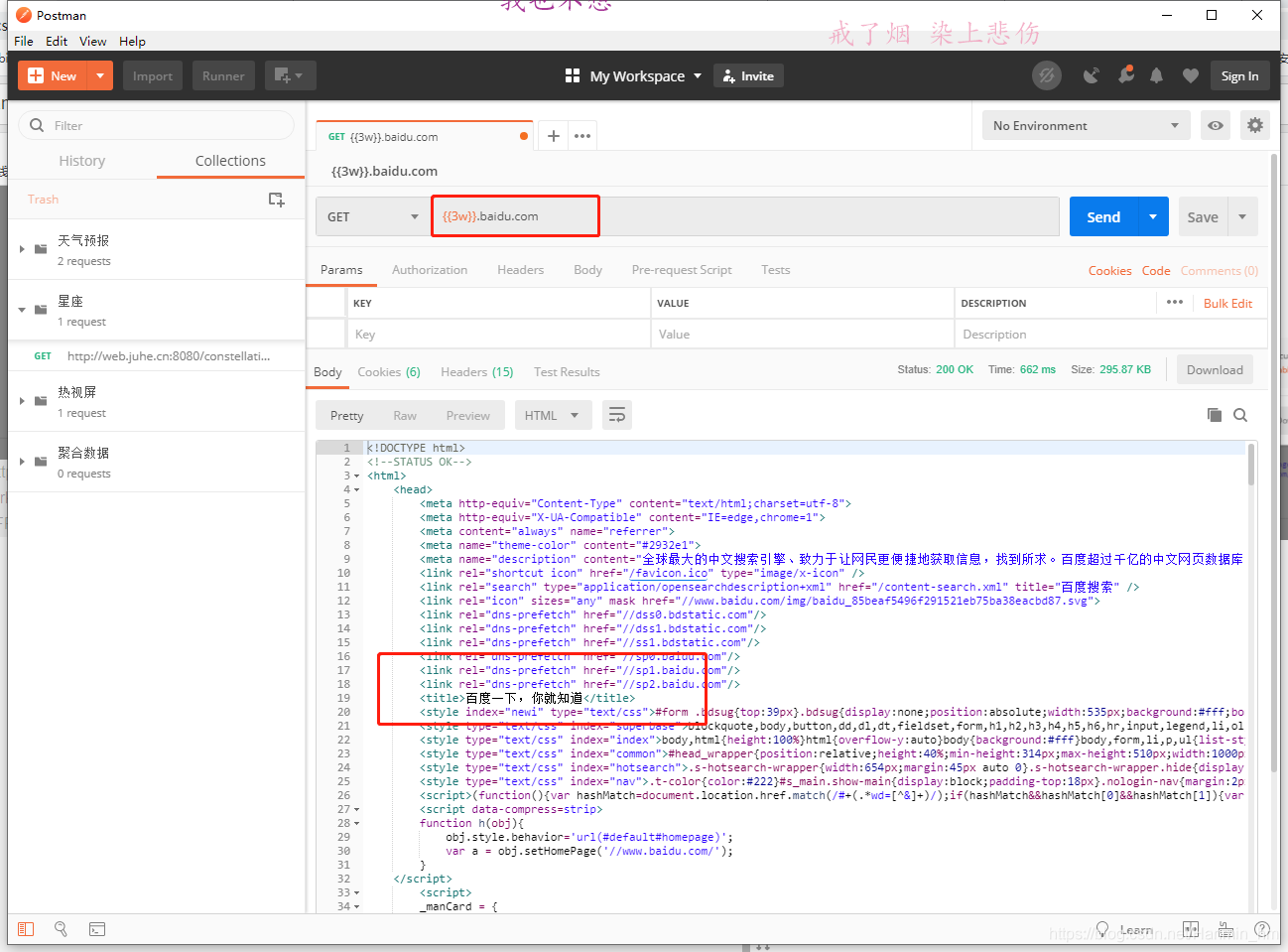Open the Send button dropdown arrow
The width and height of the screenshot is (1288, 952).
click(1153, 216)
